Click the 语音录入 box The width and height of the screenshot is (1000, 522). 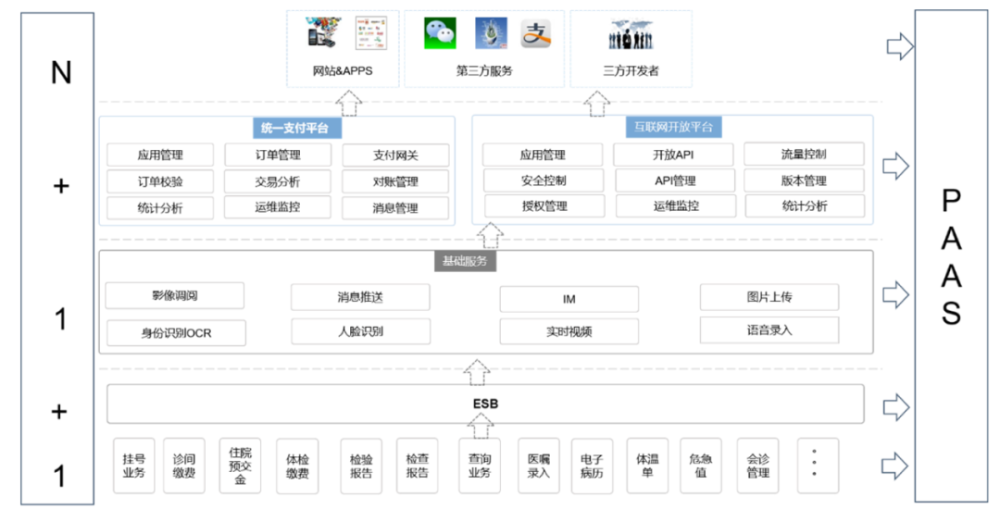[x=770, y=331]
